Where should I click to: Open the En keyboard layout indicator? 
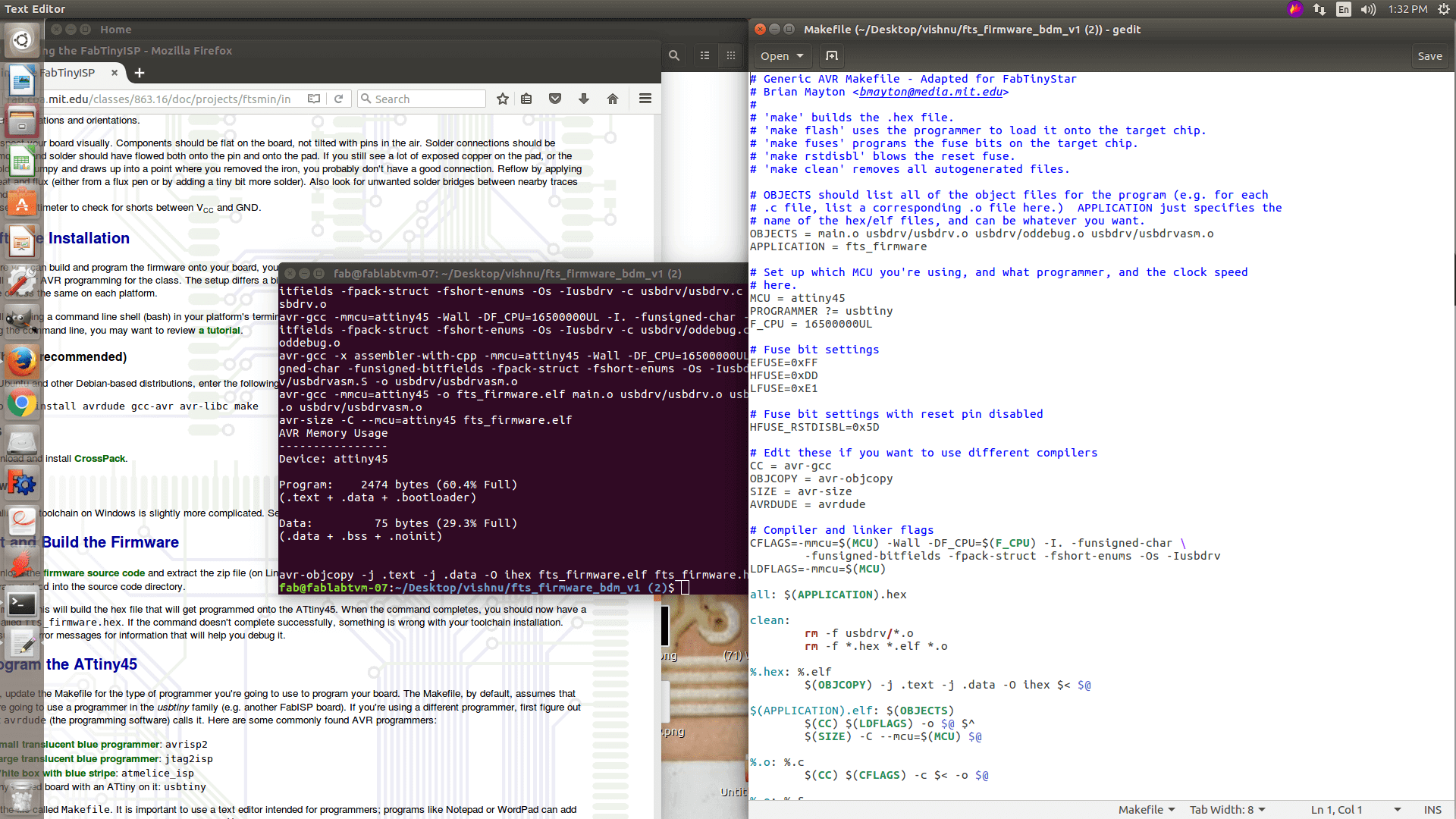[1344, 9]
